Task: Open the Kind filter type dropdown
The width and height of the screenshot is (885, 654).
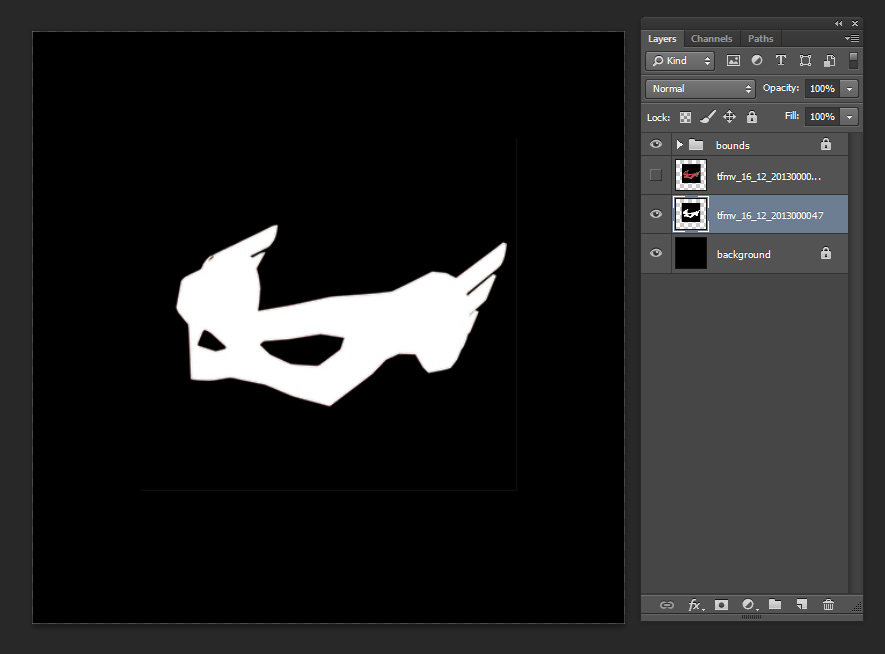Action: coord(680,61)
